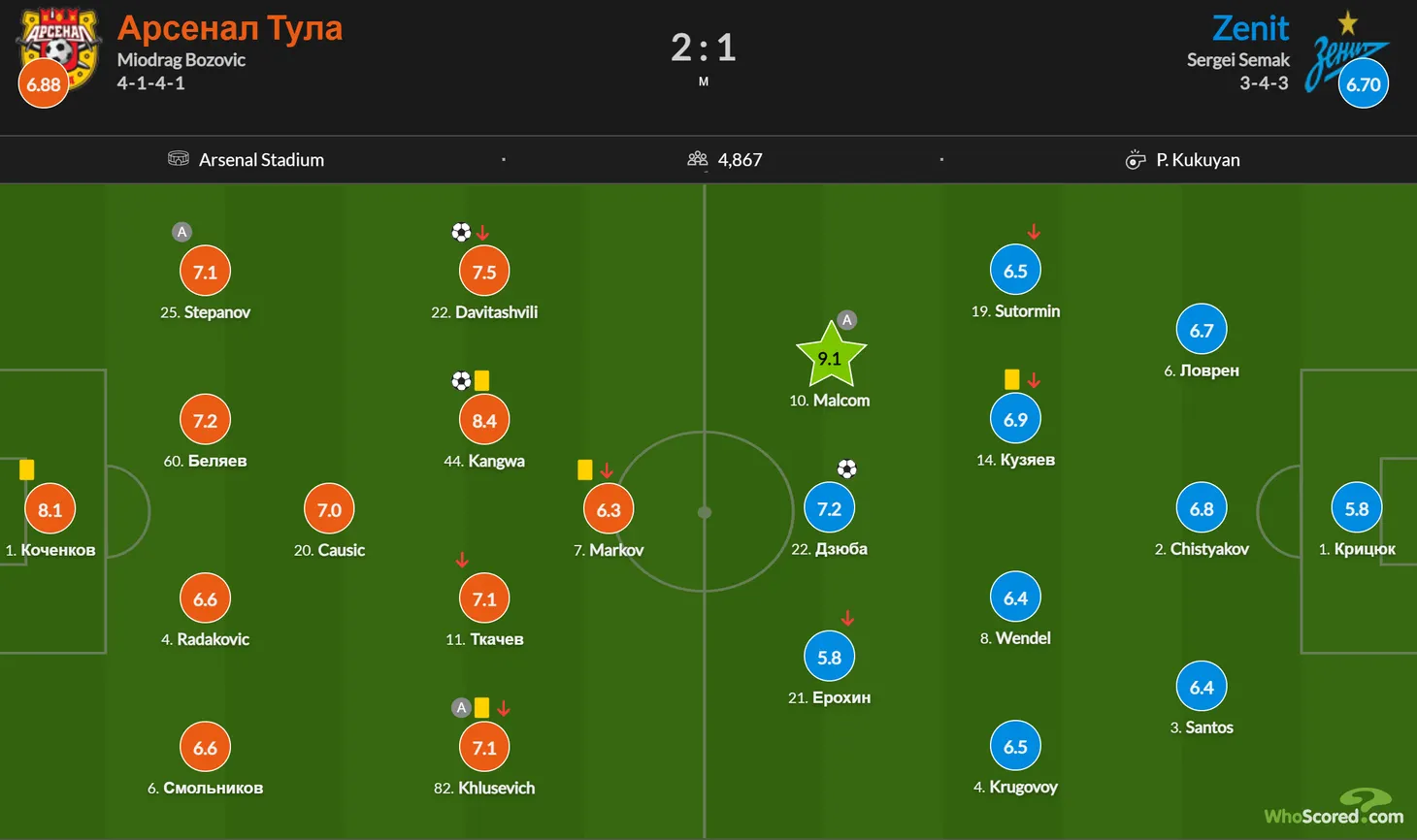Viewport: 1417px width, 840px height.
Task: Select Davitashvili's 7.5 rating circle
Action: [484, 272]
